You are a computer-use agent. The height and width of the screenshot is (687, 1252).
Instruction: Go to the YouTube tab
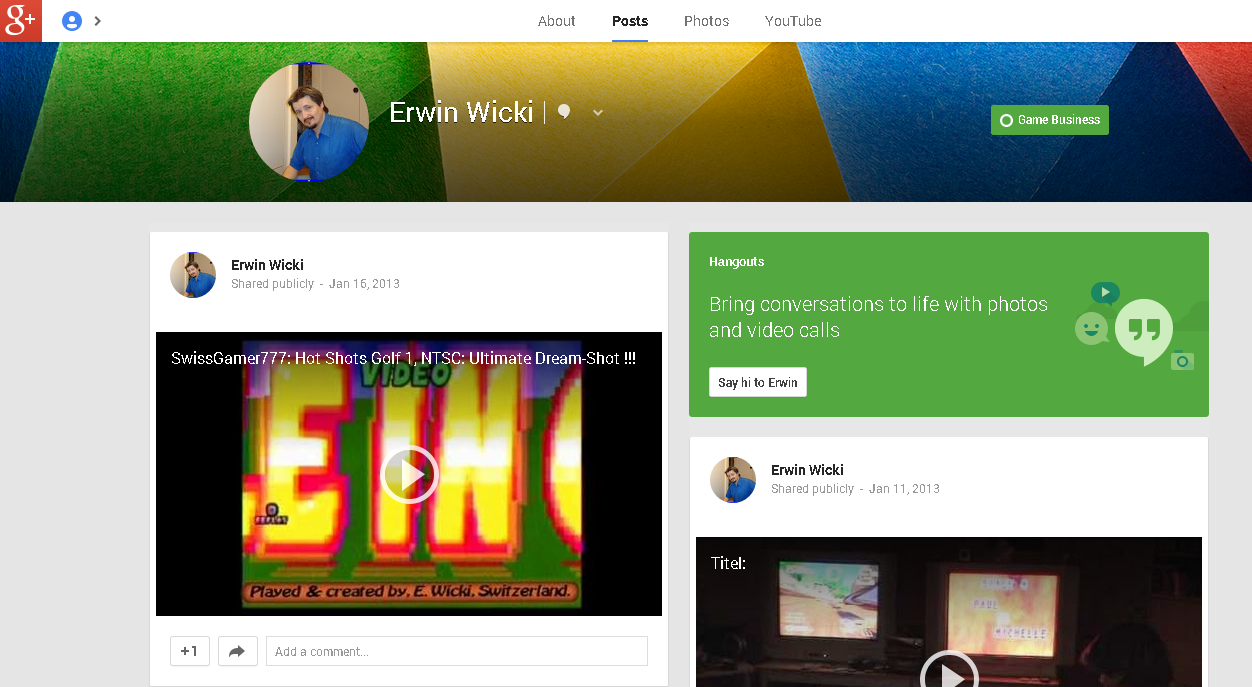click(x=793, y=21)
